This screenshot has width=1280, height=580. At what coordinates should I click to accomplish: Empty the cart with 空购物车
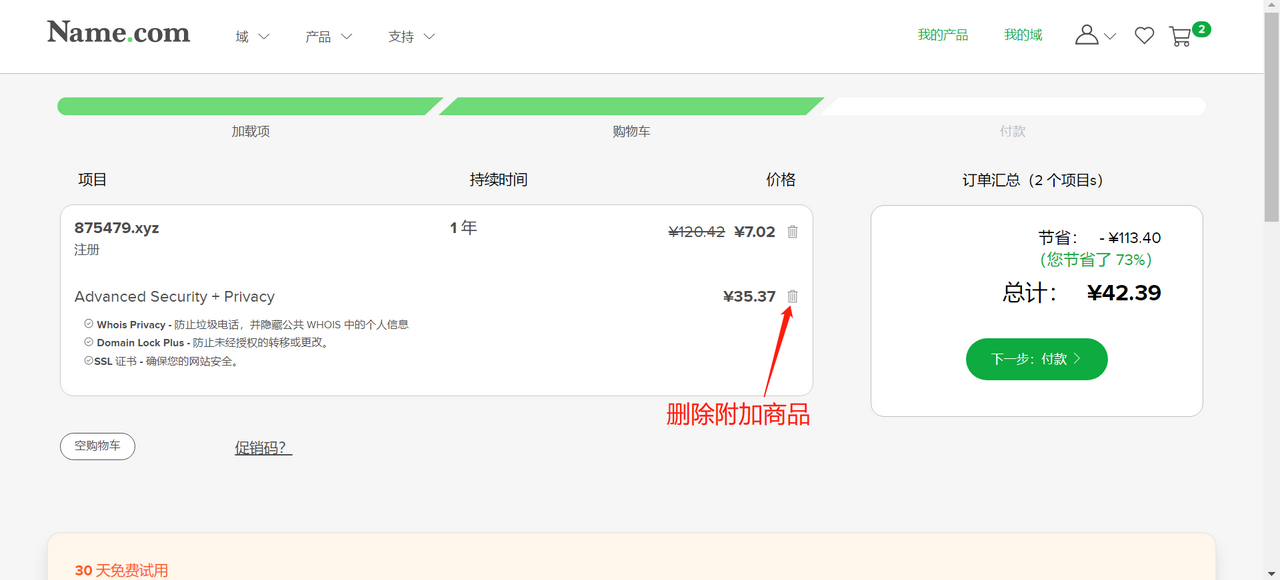97,446
